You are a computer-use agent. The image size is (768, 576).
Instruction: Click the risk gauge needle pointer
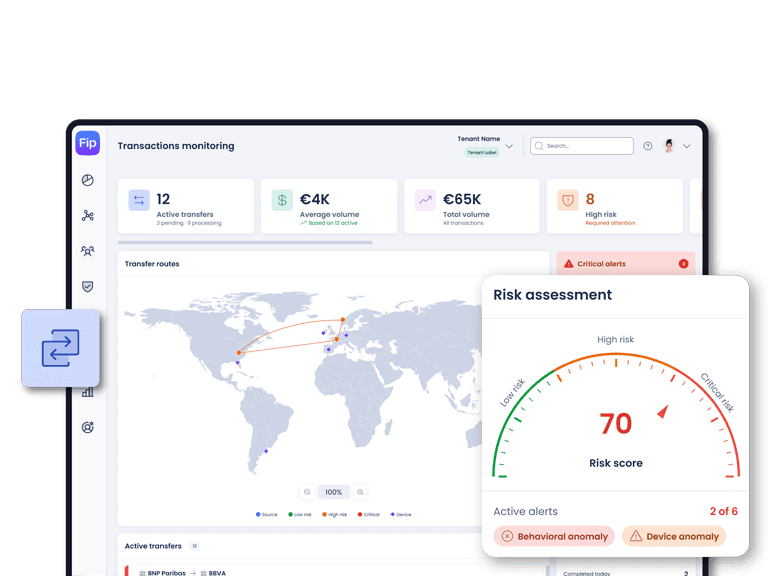point(663,411)
